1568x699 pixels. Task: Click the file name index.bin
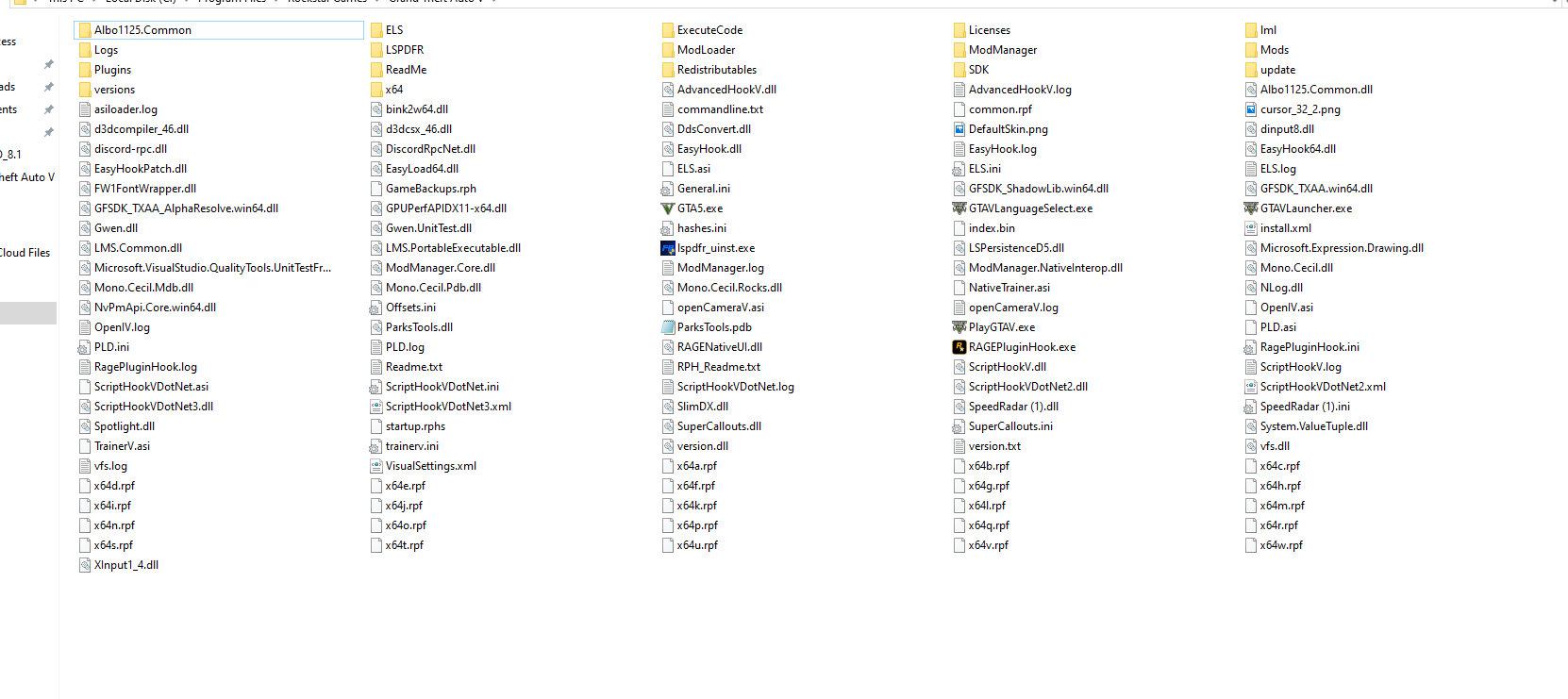point(992,228)
